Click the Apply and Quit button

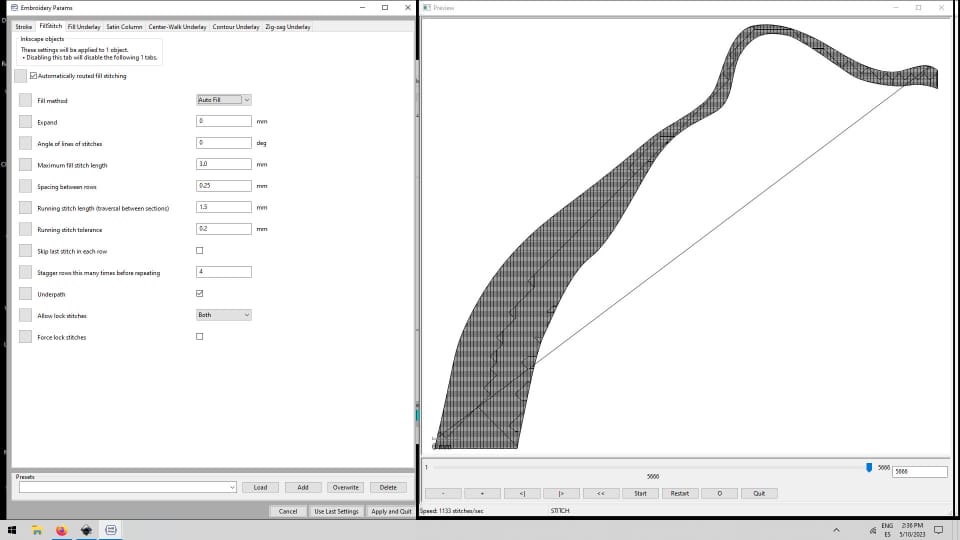coord(390,511)
